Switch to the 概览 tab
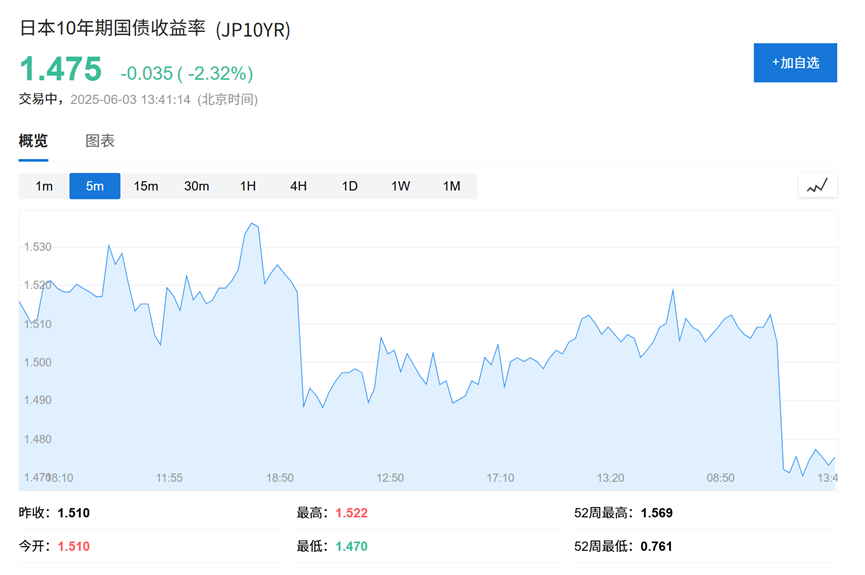The width and height of the screenshot is (865, 575). tap(33, 141)
